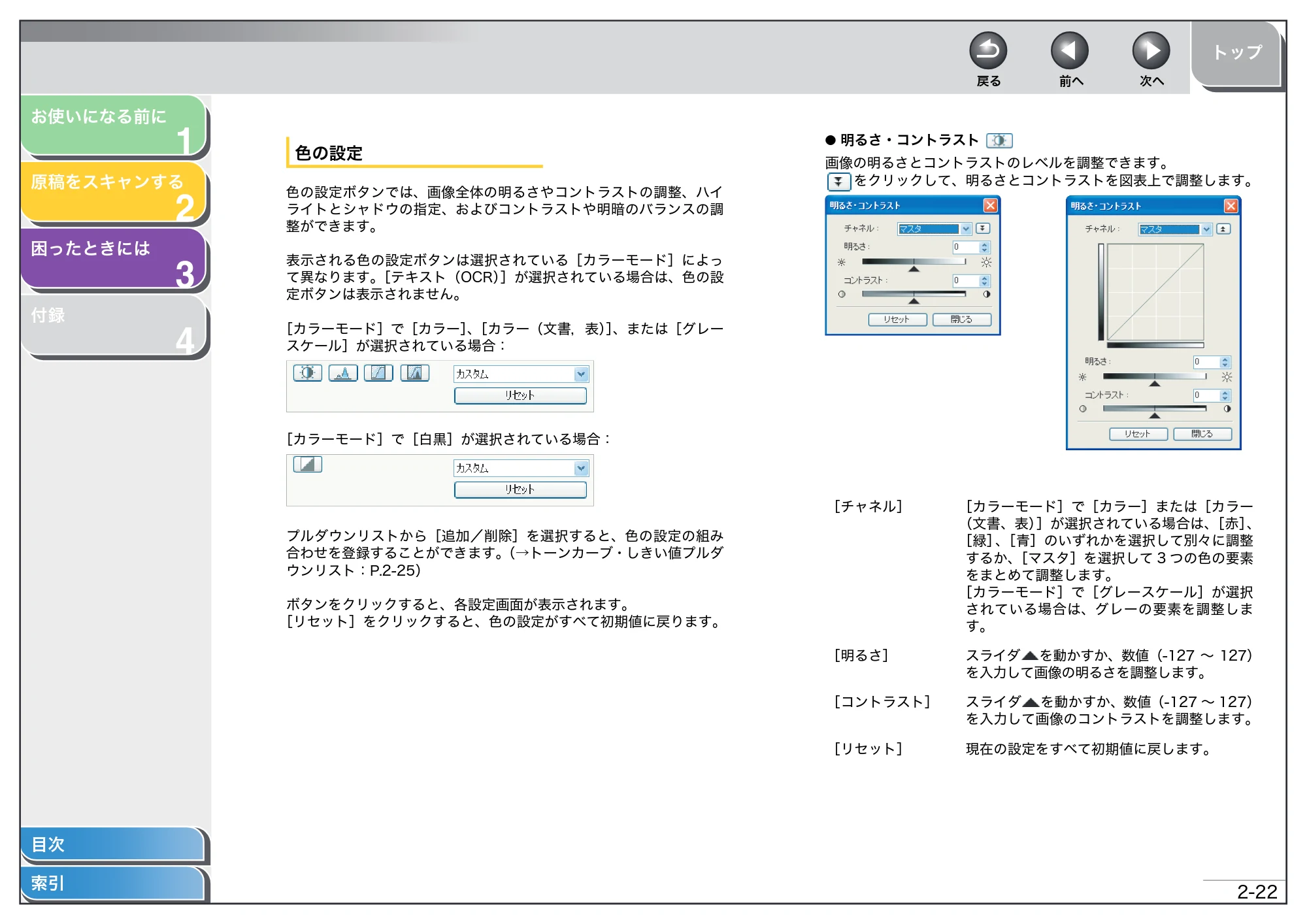Jump to トップ page tab

click(1236, 54)
